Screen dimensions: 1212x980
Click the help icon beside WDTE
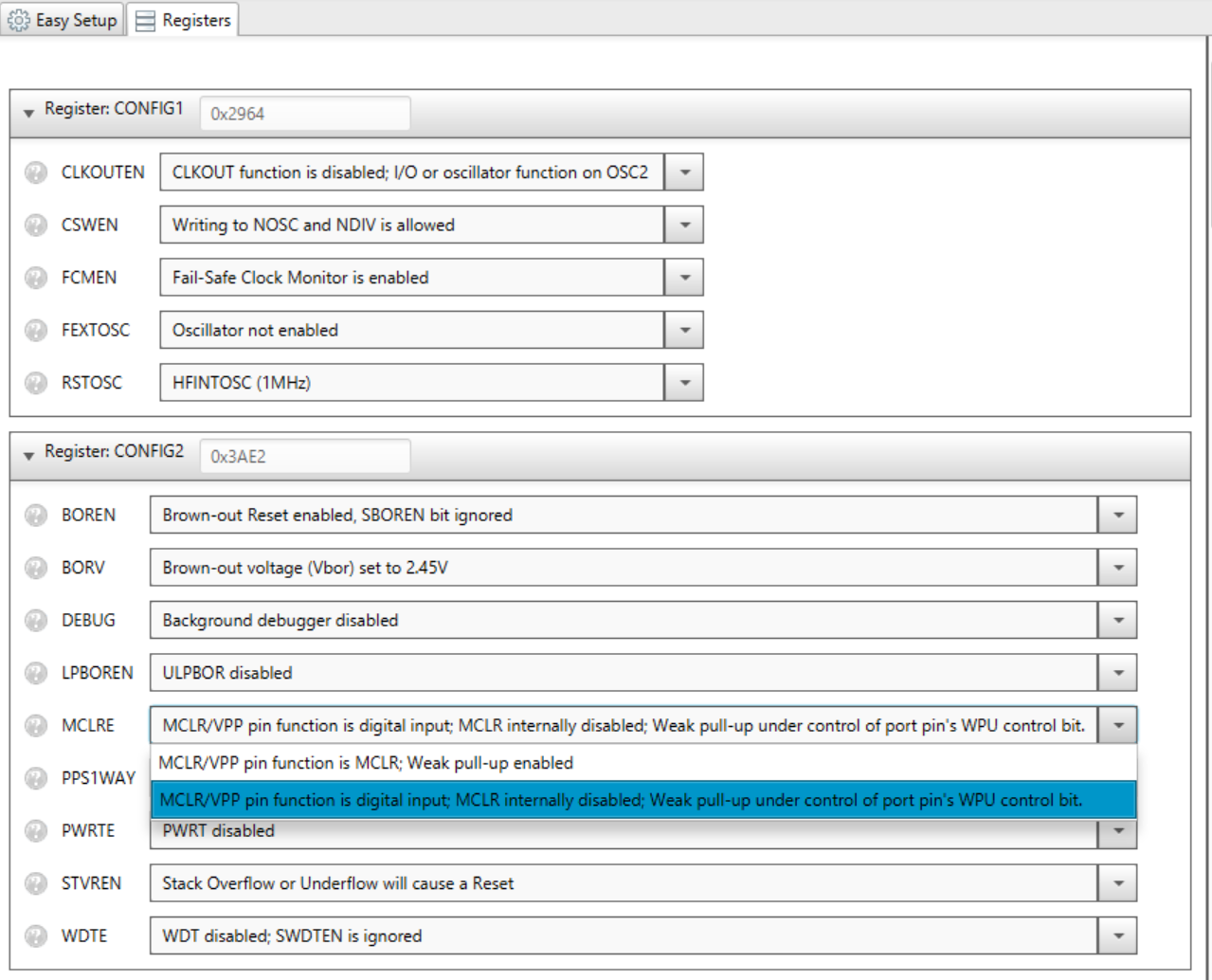(x=35, y=935)
